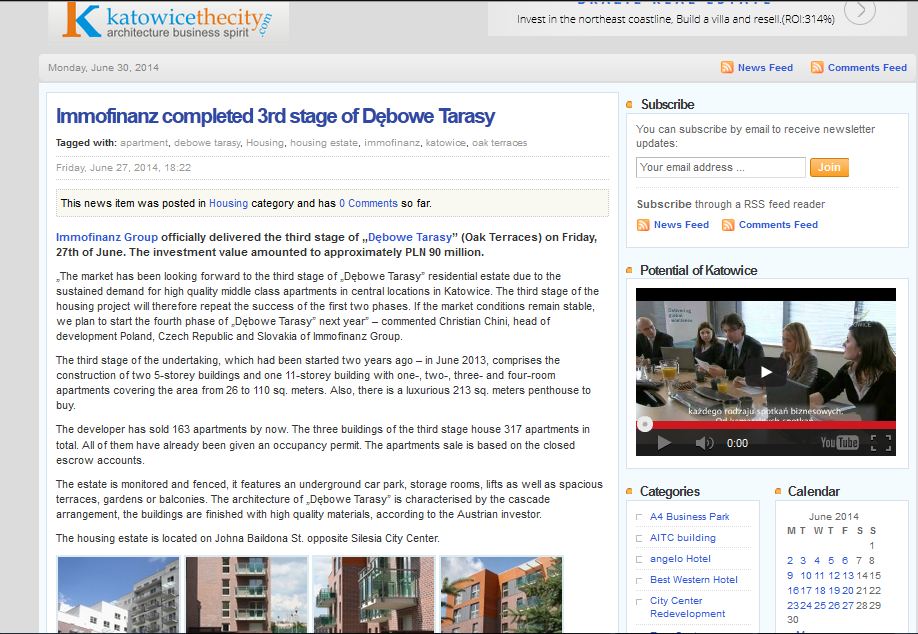Click RSS icon beside Subscribe panel Comments Feed
This screenshot has width=918, height=634.
(728, 225)
